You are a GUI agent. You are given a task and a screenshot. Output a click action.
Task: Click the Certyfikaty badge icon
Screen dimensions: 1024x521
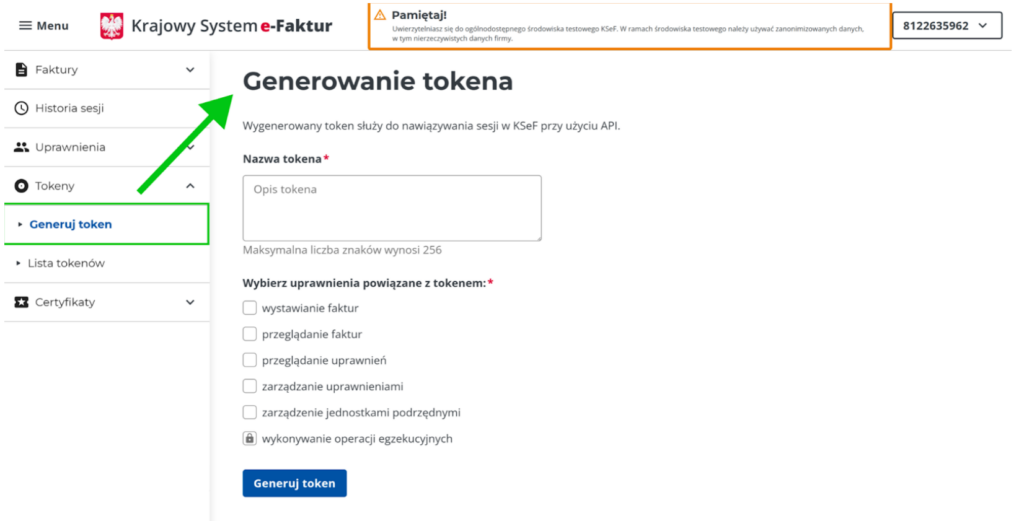click(22, 302)
